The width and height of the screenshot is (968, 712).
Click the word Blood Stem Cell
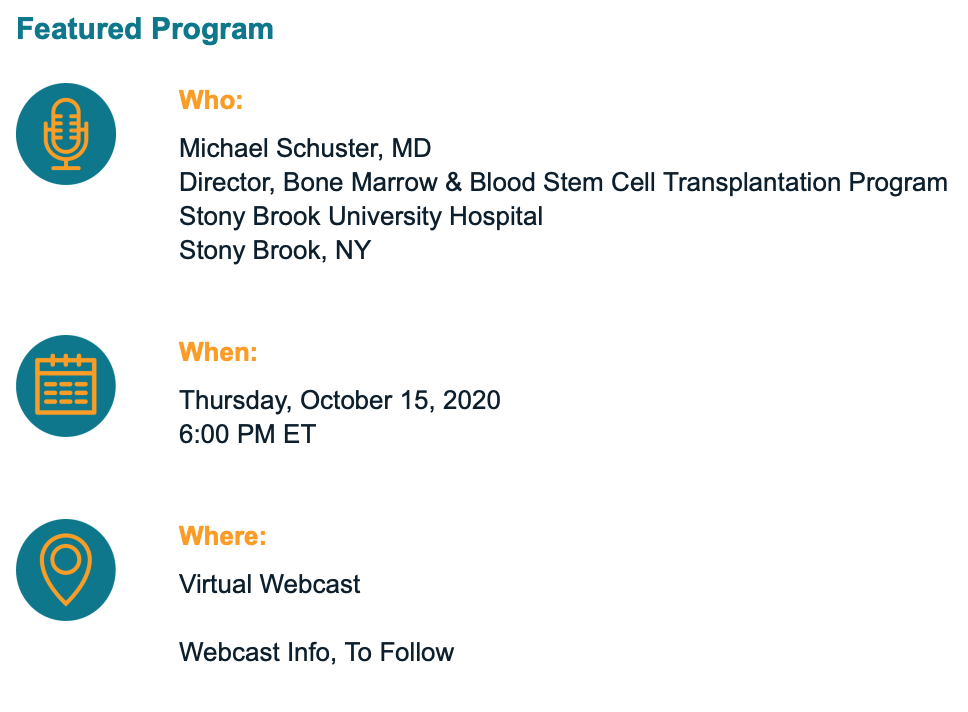pyautogui.click(x=562, y=183)
